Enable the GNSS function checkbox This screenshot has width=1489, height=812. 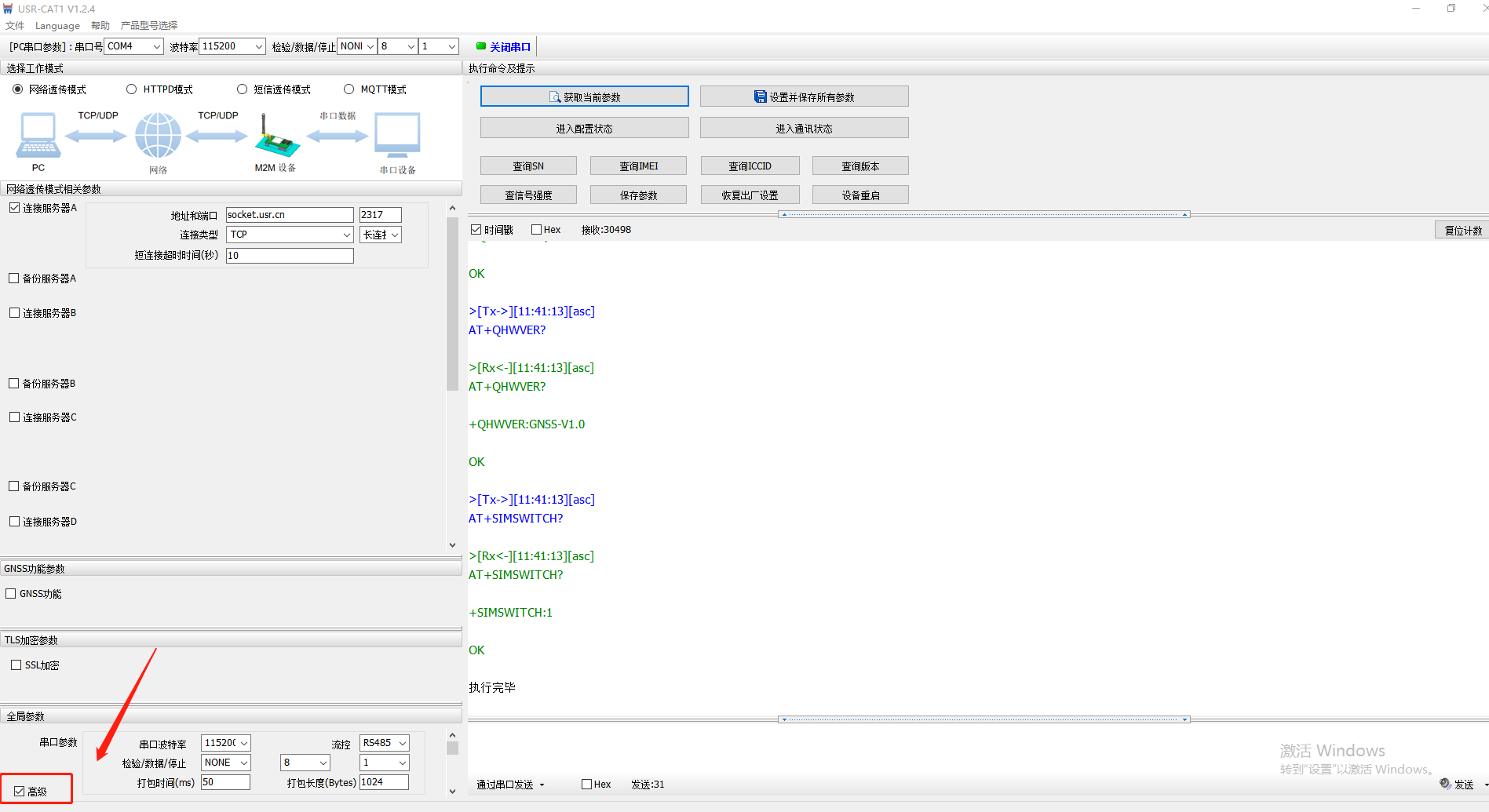pyautogui.click(x=11, y=594)
